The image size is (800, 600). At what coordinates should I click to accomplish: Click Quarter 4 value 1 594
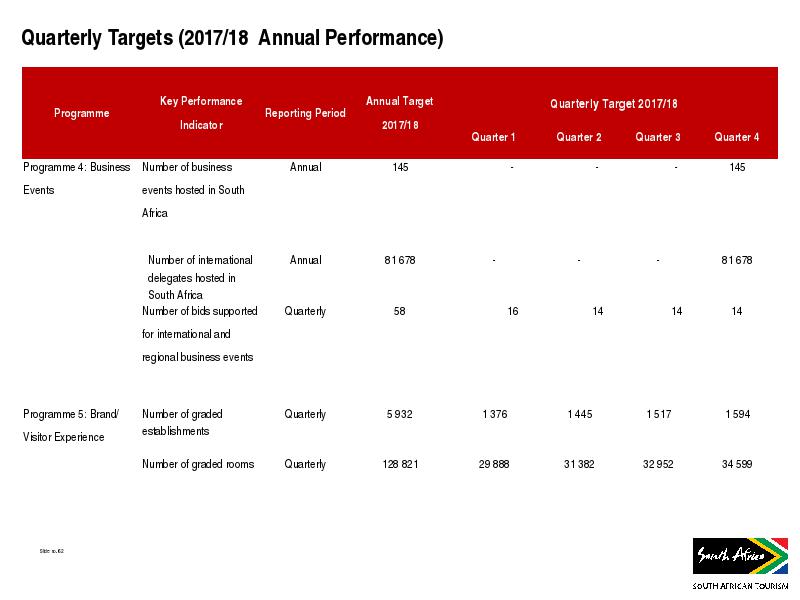(738, 414)
